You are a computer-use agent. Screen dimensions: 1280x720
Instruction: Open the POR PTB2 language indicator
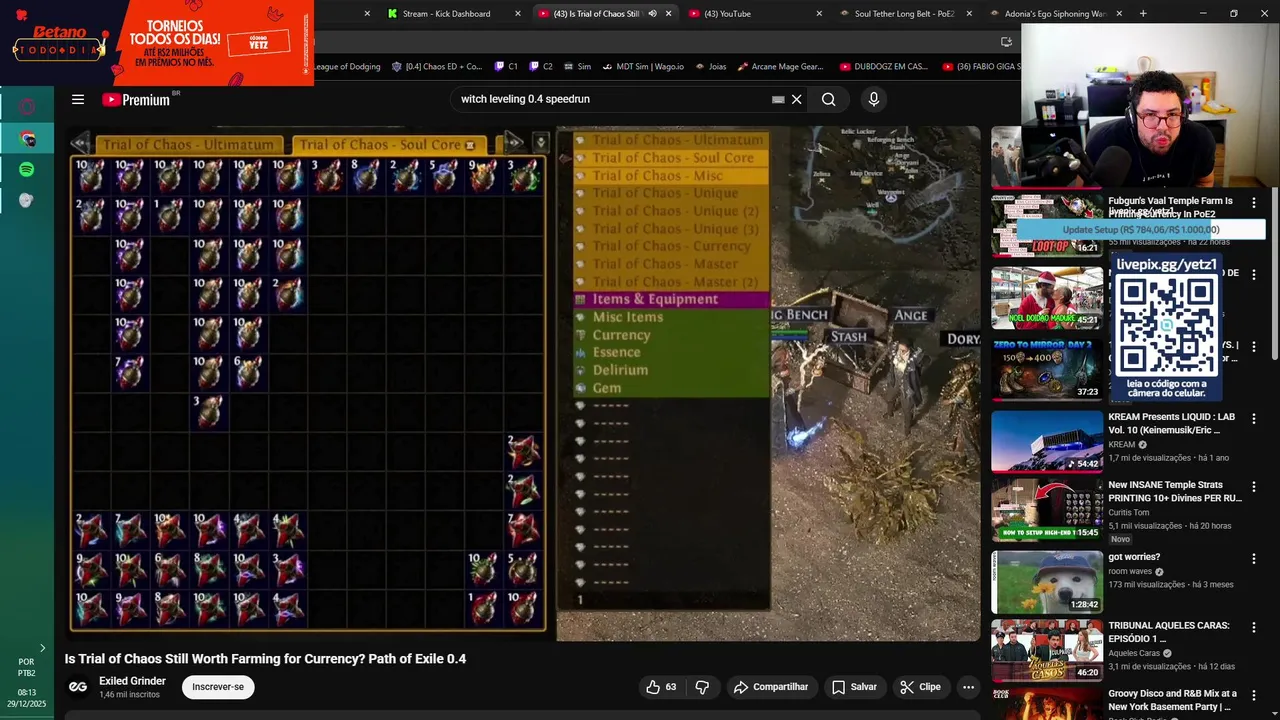[27, 667]
